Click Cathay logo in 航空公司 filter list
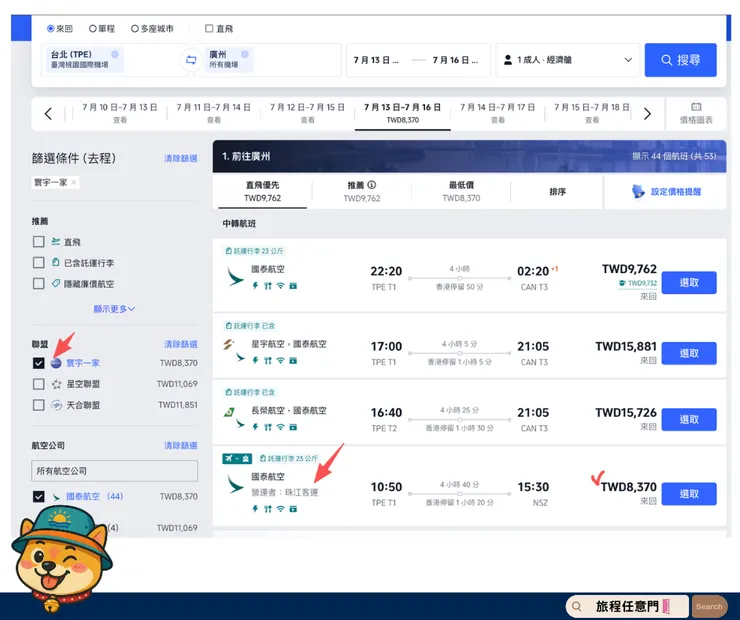This screenshot has width=740, height=620. (56, 497)
